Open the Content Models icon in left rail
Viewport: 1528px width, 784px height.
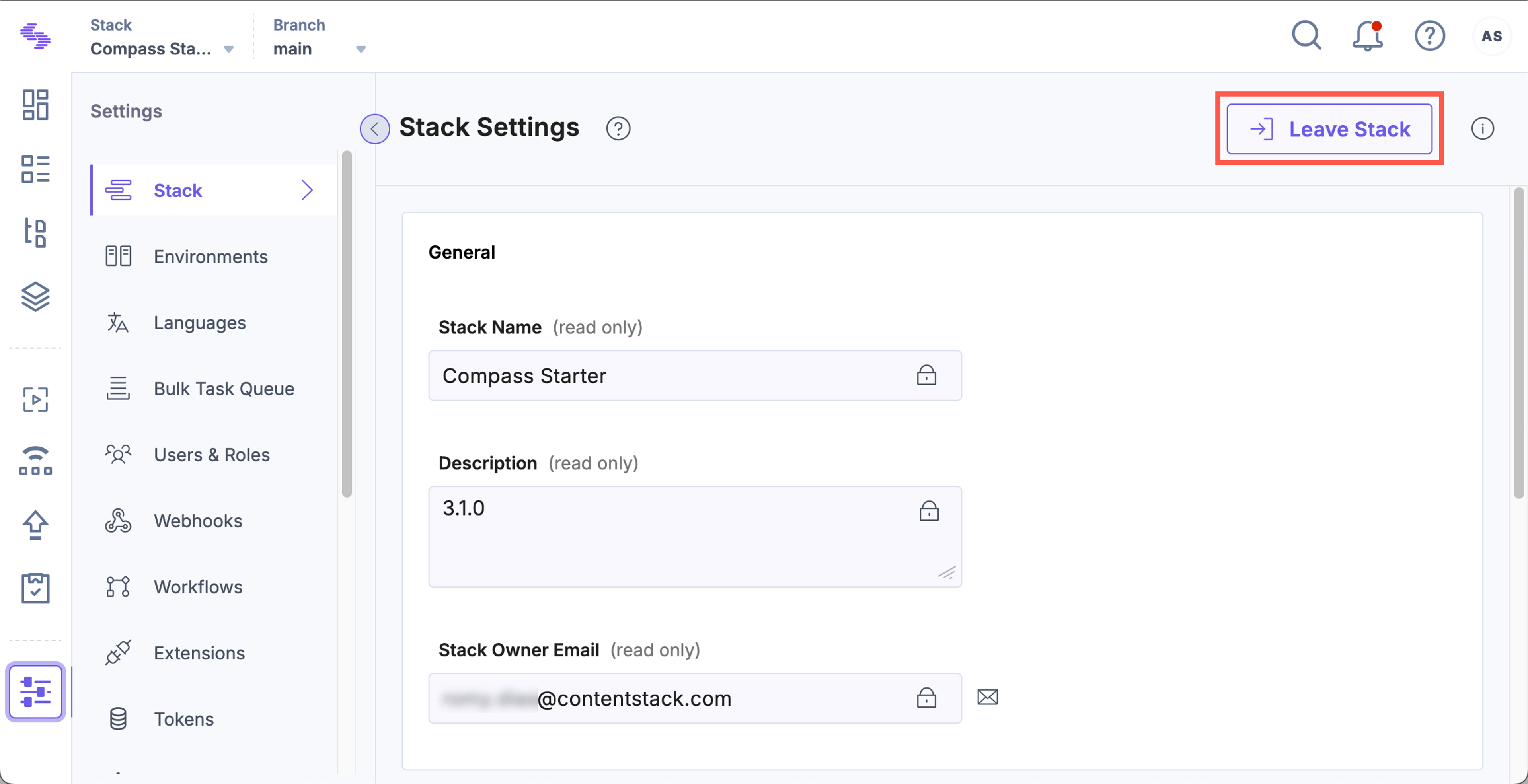click(35, 232)
